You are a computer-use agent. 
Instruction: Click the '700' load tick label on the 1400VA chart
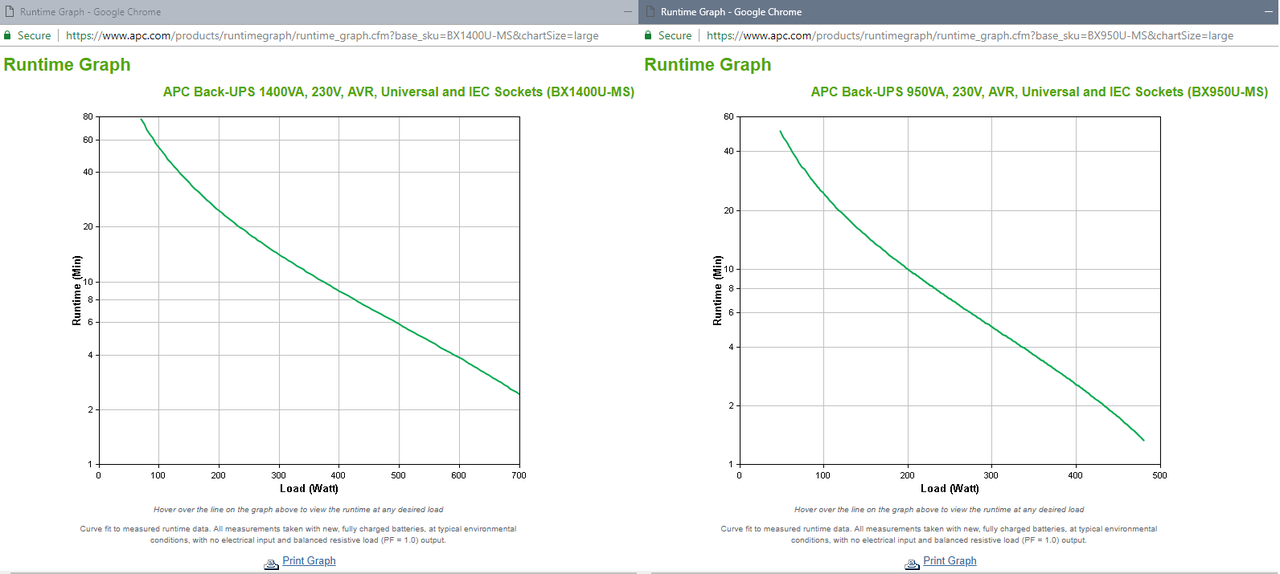coord(519,475)
